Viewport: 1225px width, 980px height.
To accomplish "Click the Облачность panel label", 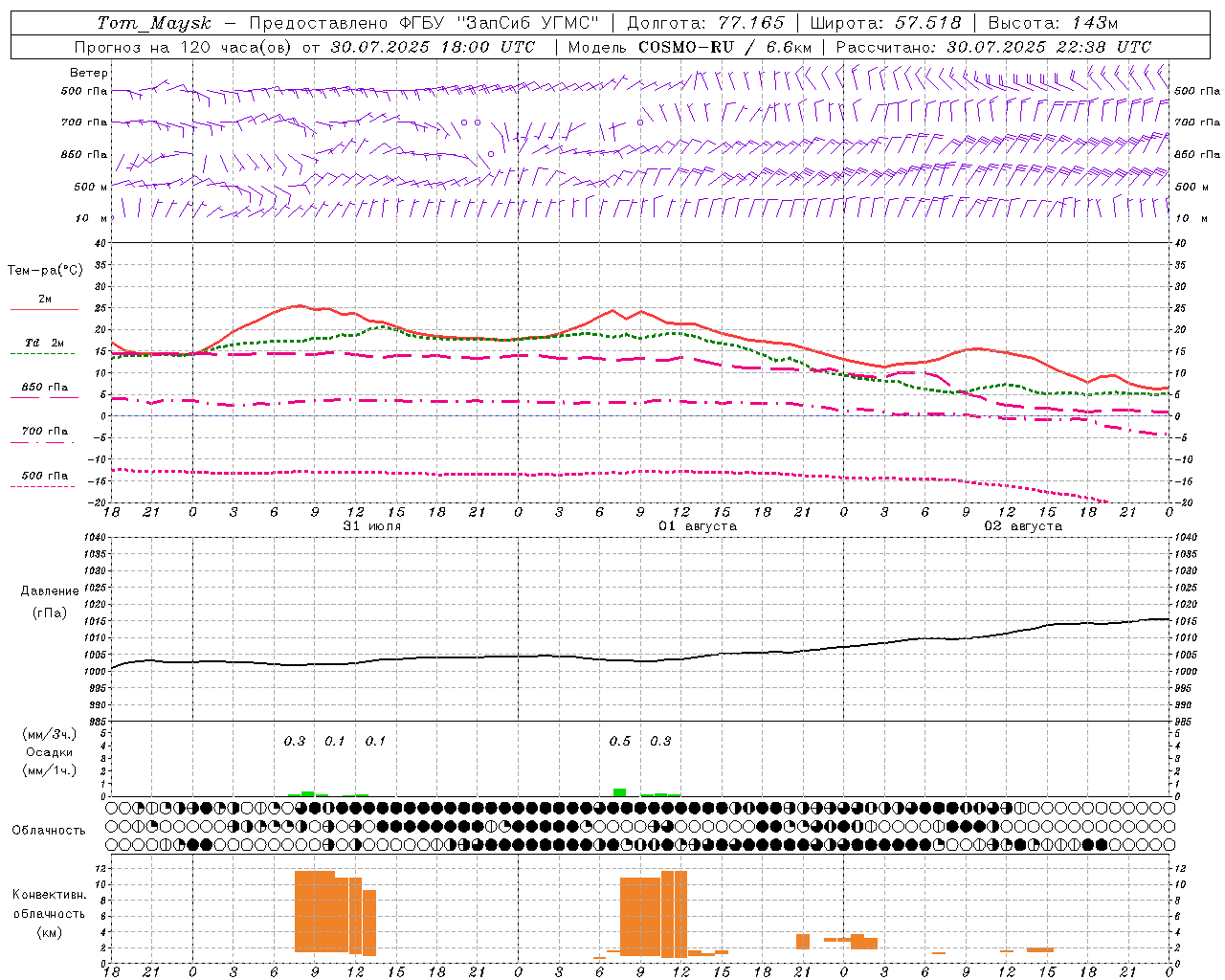I will (x=49, y=831).
